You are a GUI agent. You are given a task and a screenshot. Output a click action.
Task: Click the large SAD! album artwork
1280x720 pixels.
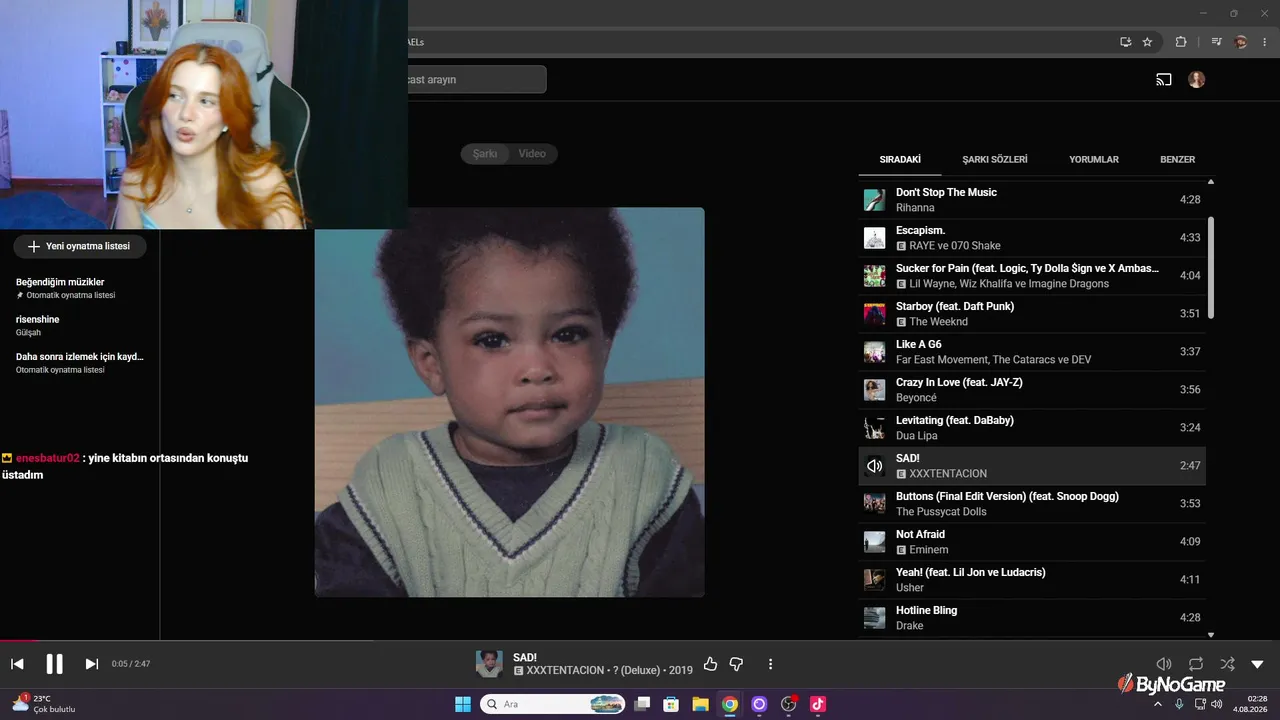tap(509, 402)
